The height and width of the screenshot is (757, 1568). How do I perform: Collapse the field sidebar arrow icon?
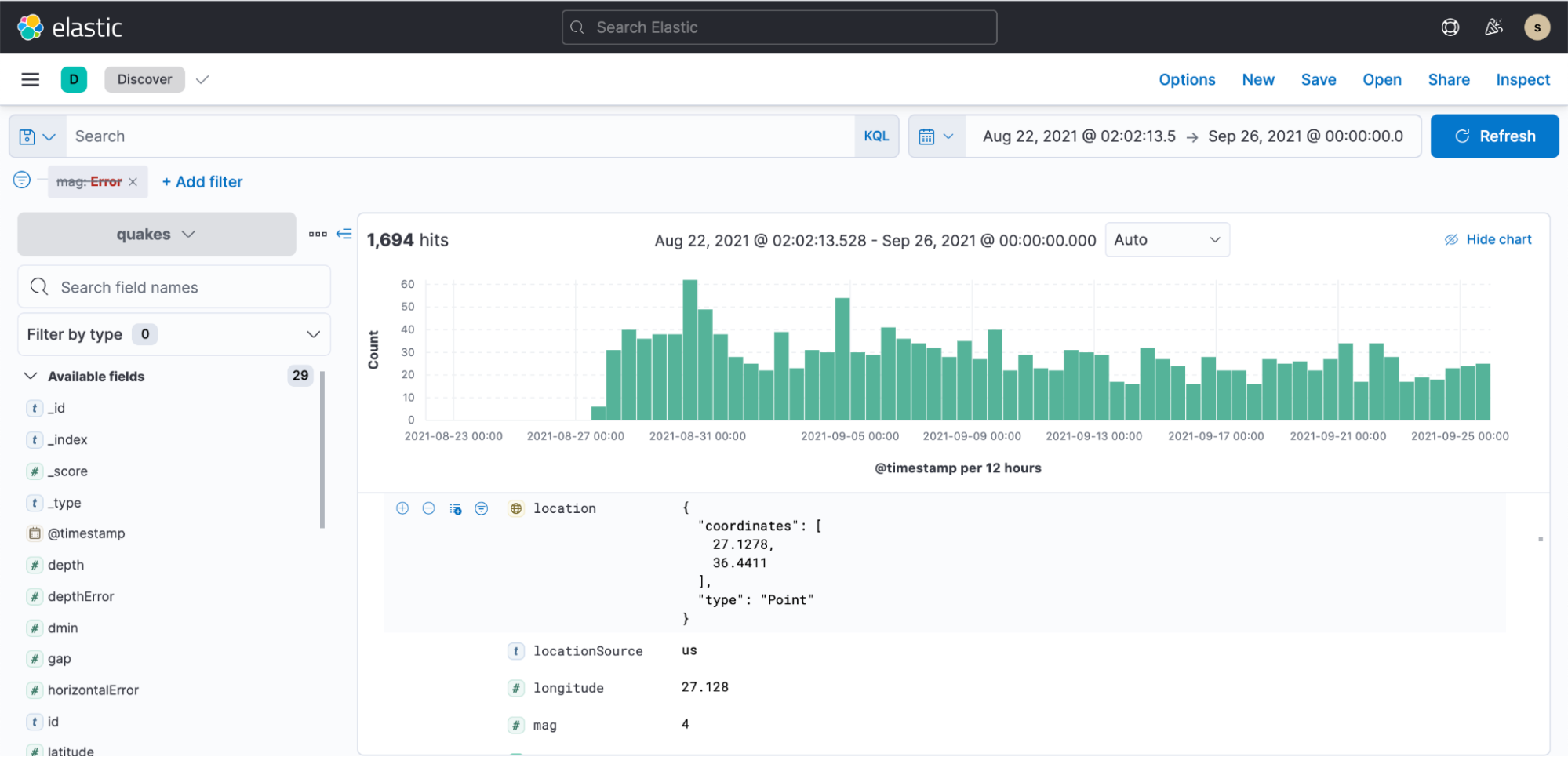point(344,234)
